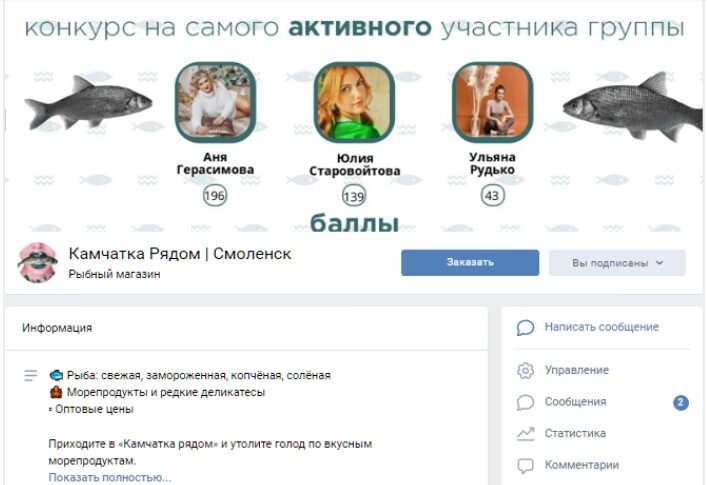Click the Комментарии comment icon
707x485 pixels.
point(525,465)
